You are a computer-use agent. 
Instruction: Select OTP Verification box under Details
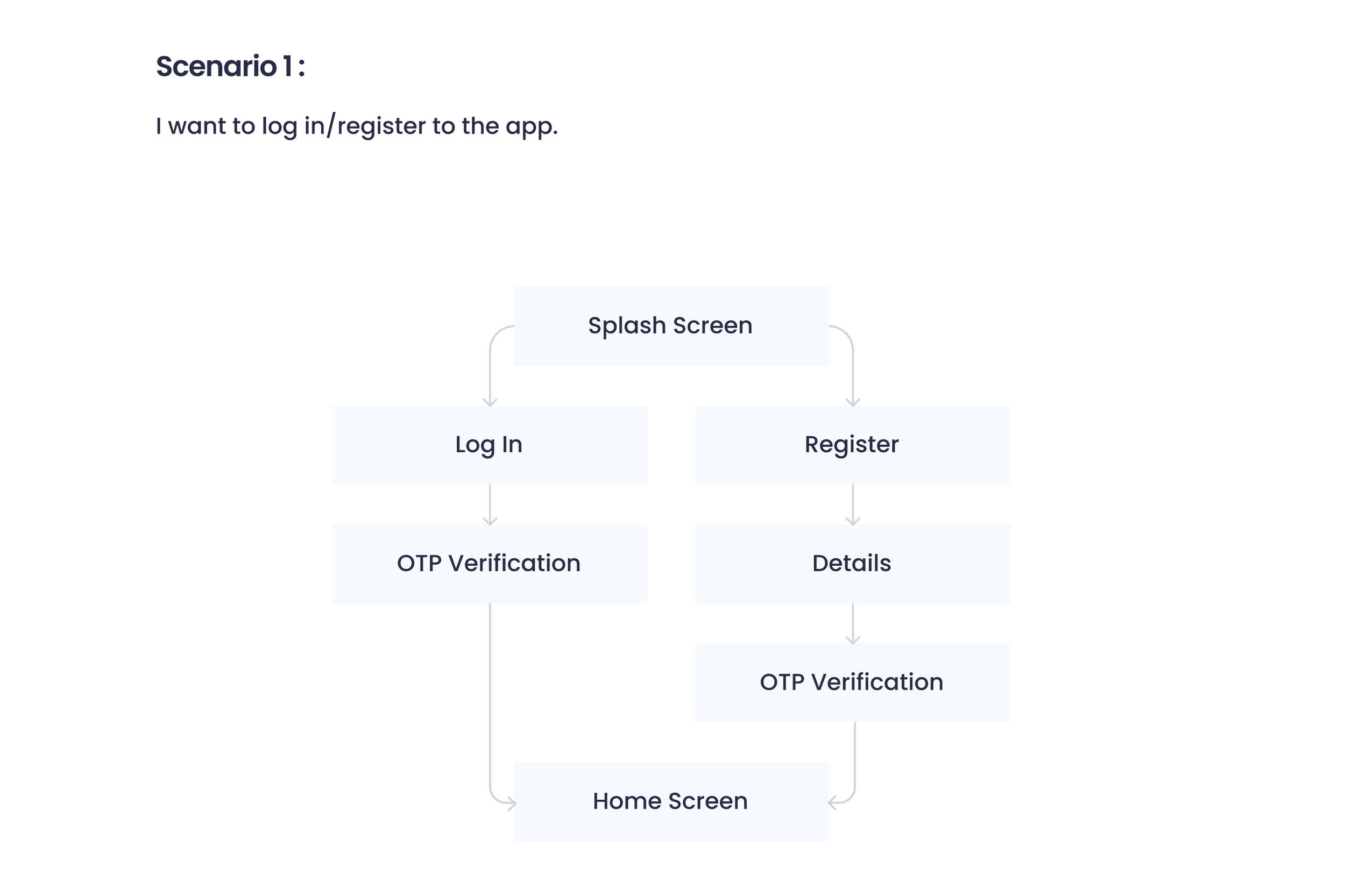[853, 683]
